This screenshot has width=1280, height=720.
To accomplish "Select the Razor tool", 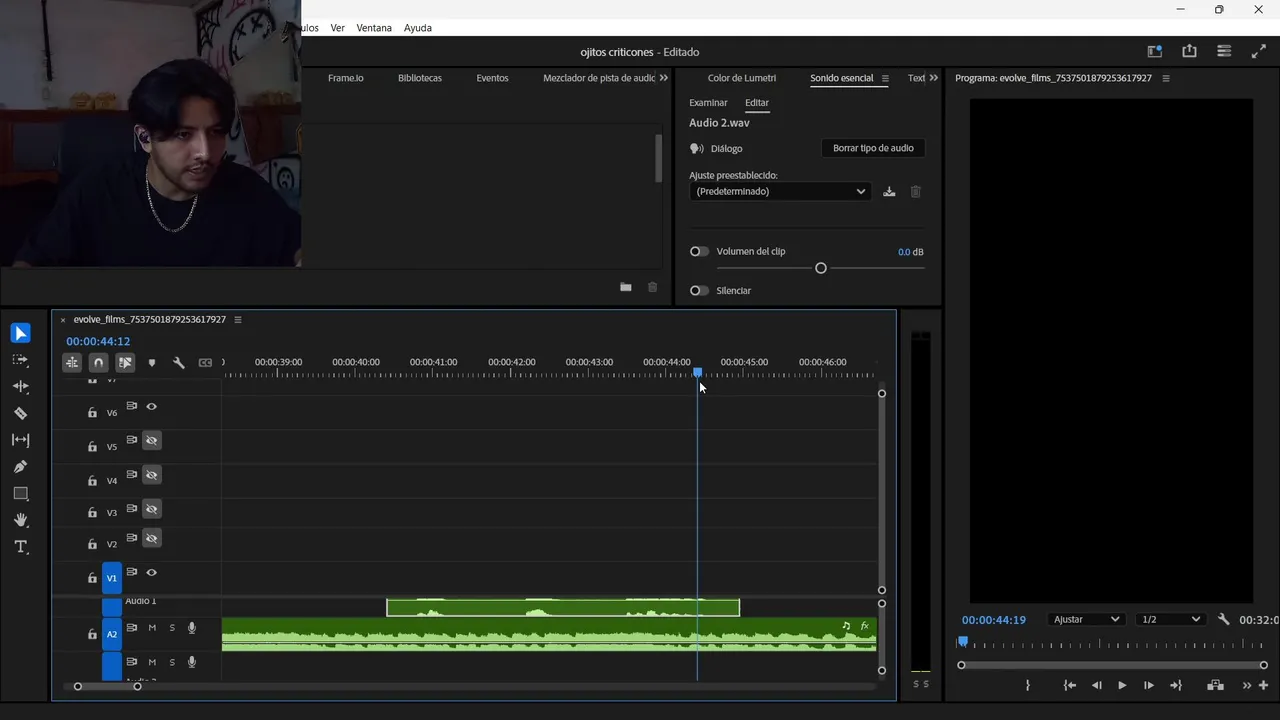I will coord(20,413).
